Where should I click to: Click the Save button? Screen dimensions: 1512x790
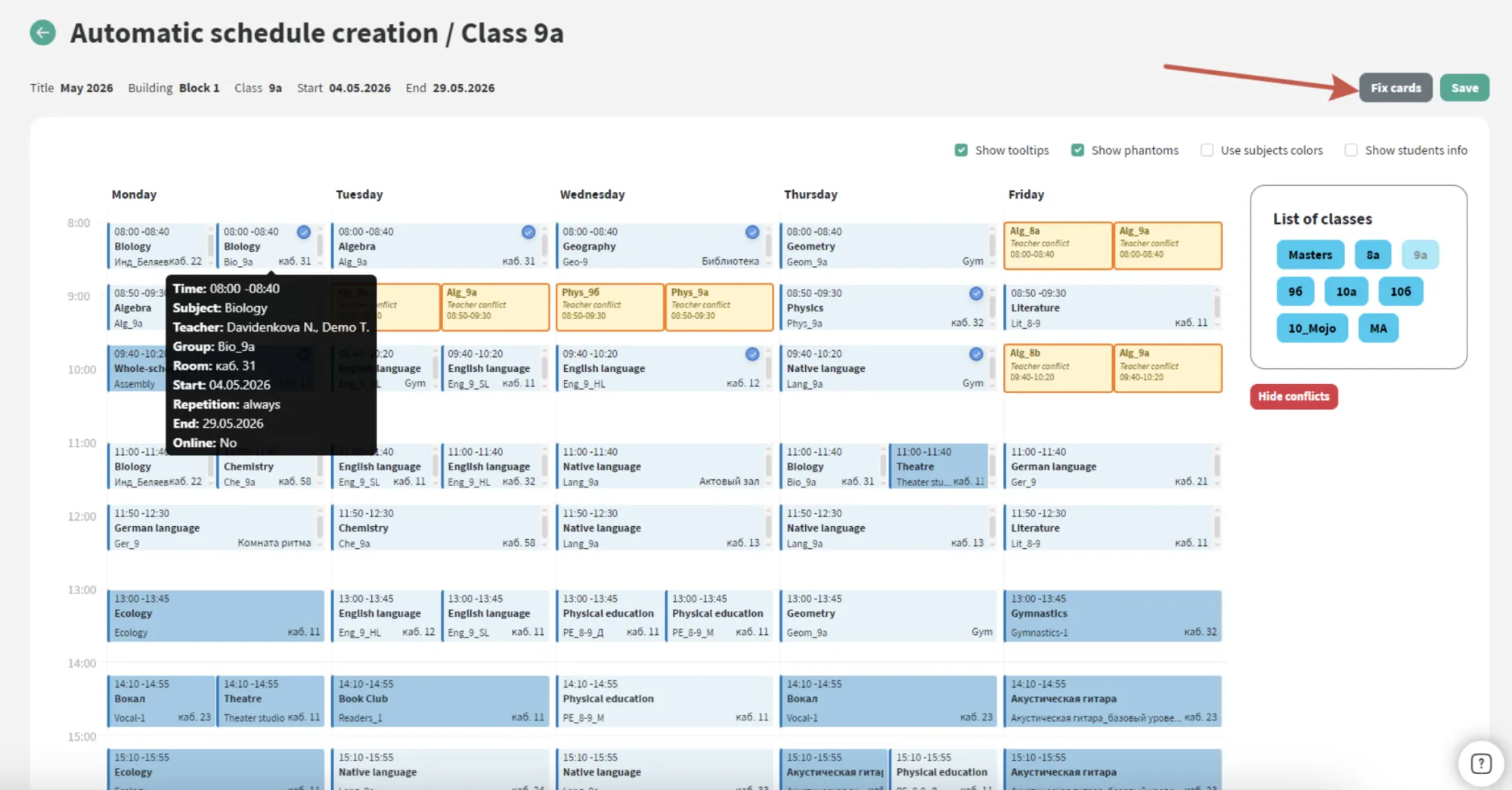(1464, 88)
